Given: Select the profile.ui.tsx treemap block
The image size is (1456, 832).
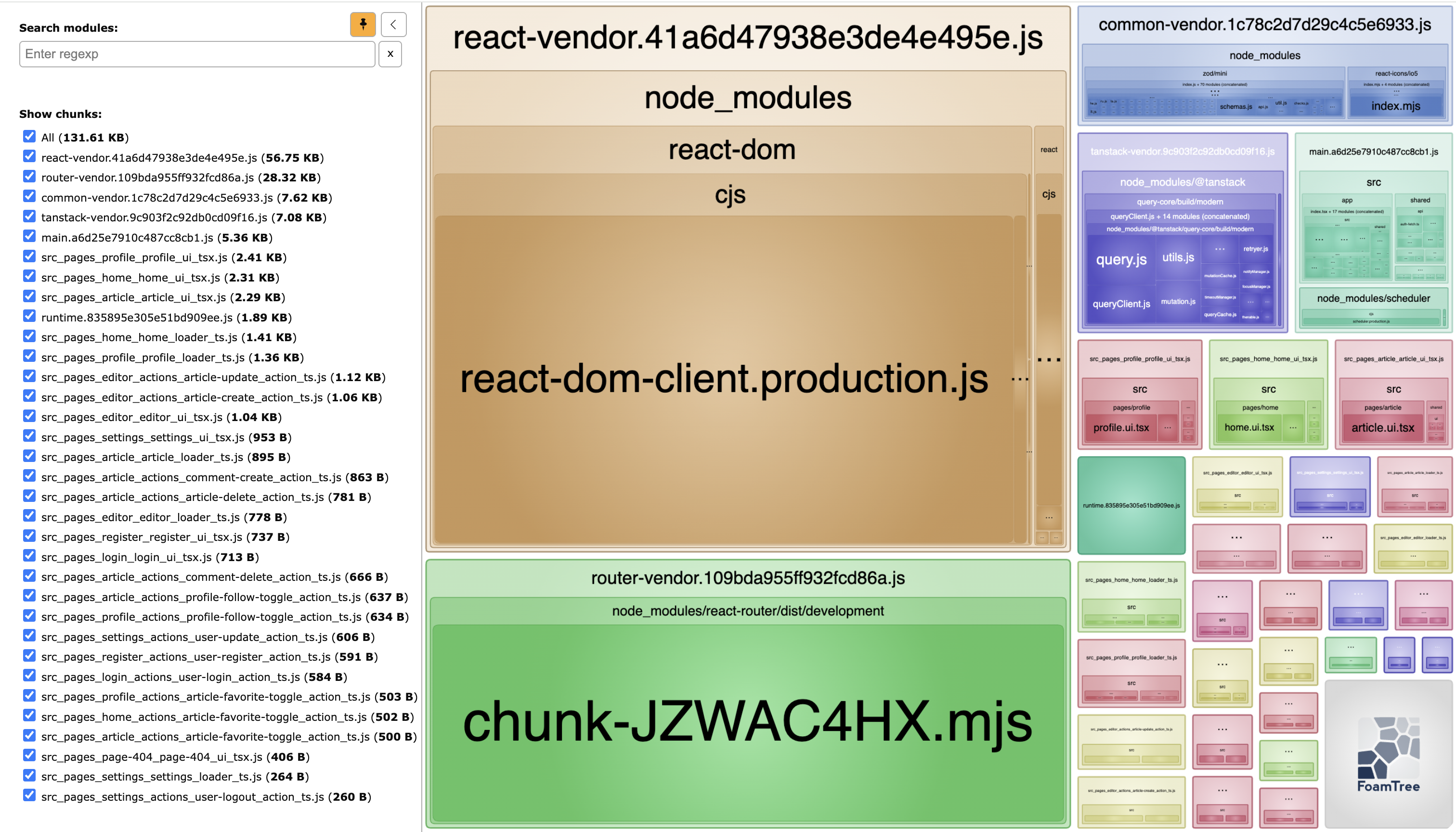Looking at the screenshot, I should [1120, 427].
